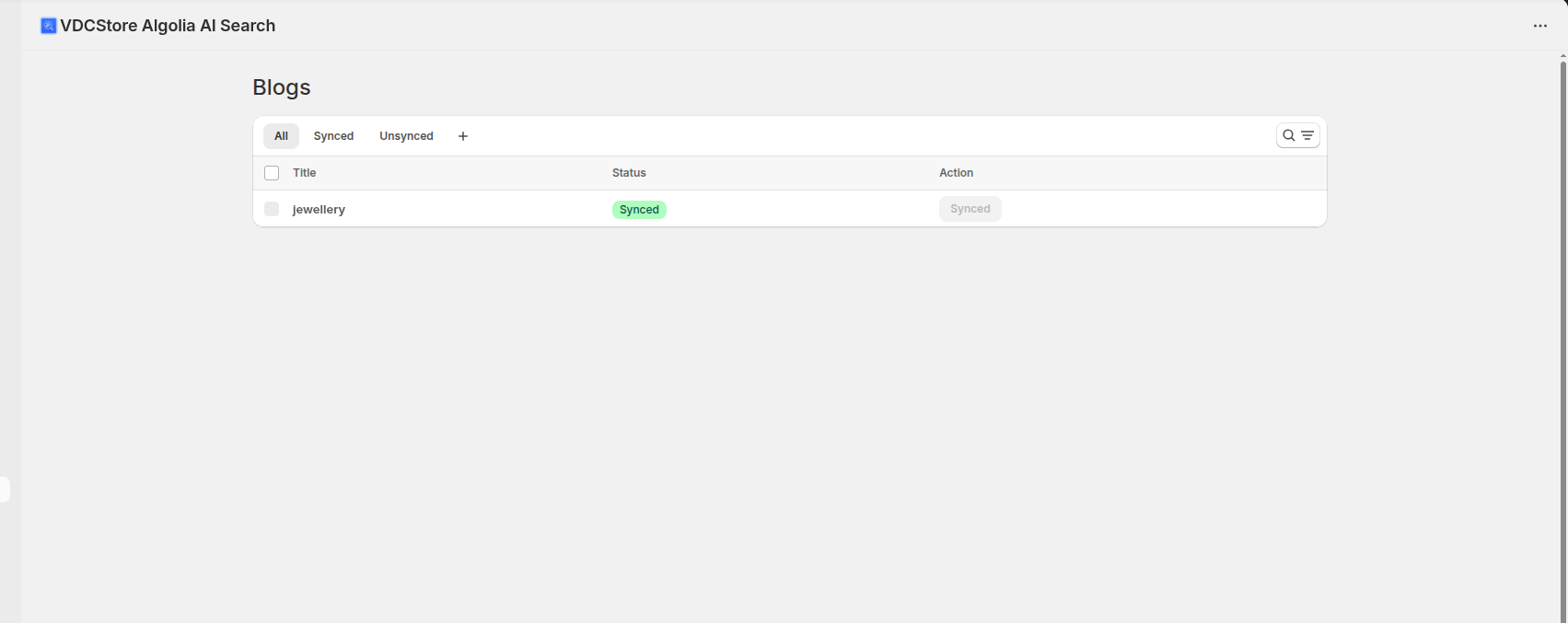Viewport: 1568px width, 623px height.
Task: Switch to the All tab
Action: tap(281, 136)
